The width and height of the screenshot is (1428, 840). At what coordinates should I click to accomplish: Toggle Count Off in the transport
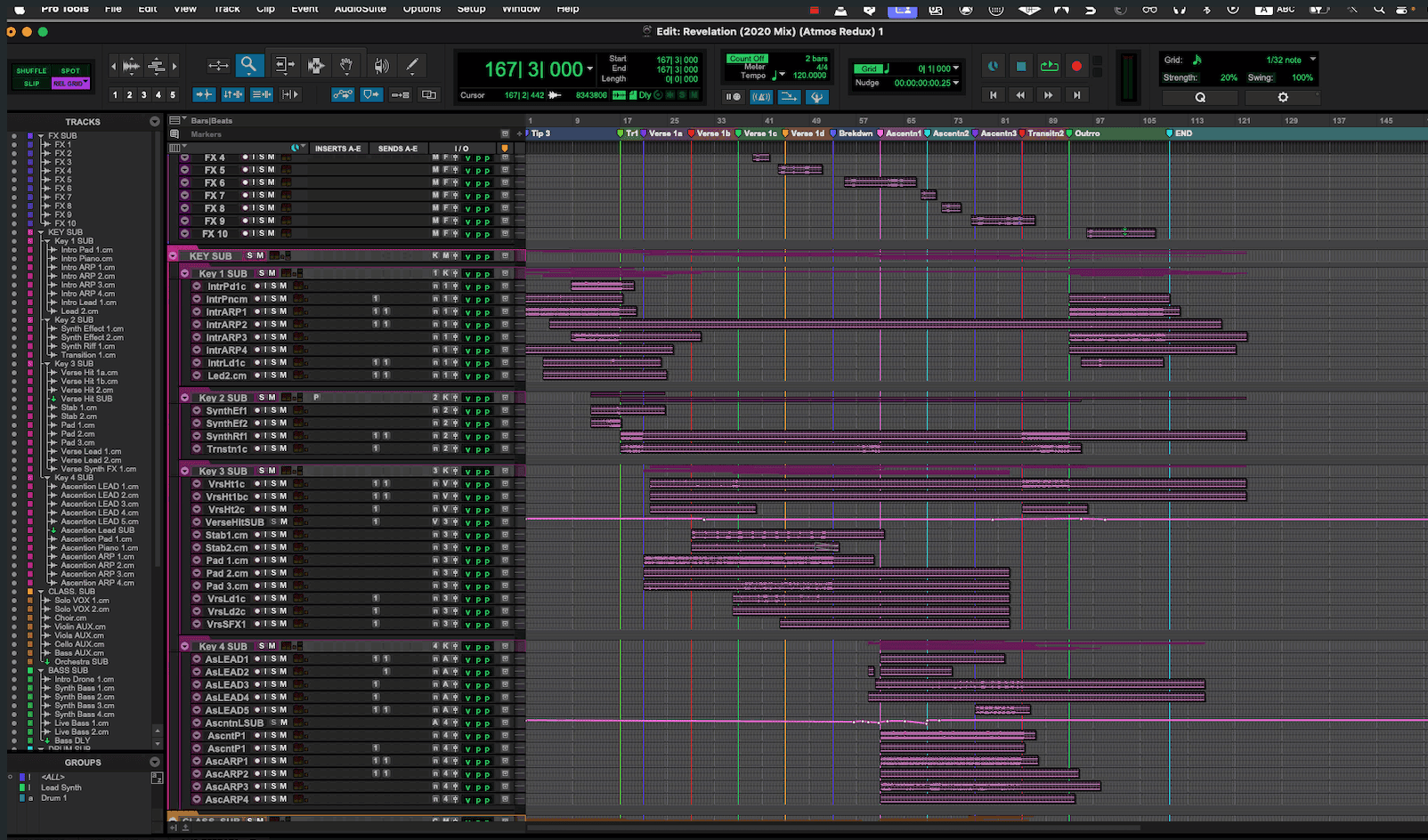(x=746, y=58)
